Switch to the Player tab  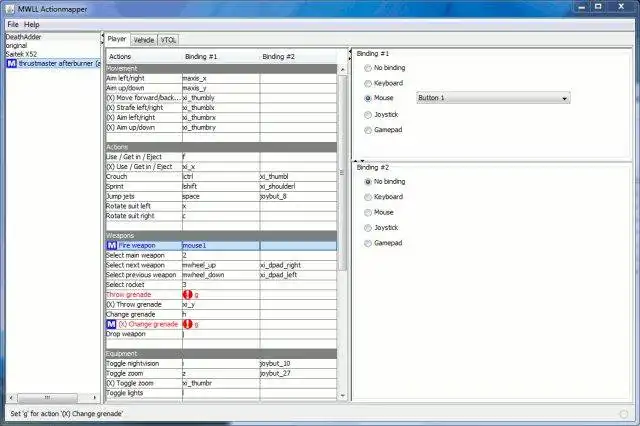[x=117, y=39]
